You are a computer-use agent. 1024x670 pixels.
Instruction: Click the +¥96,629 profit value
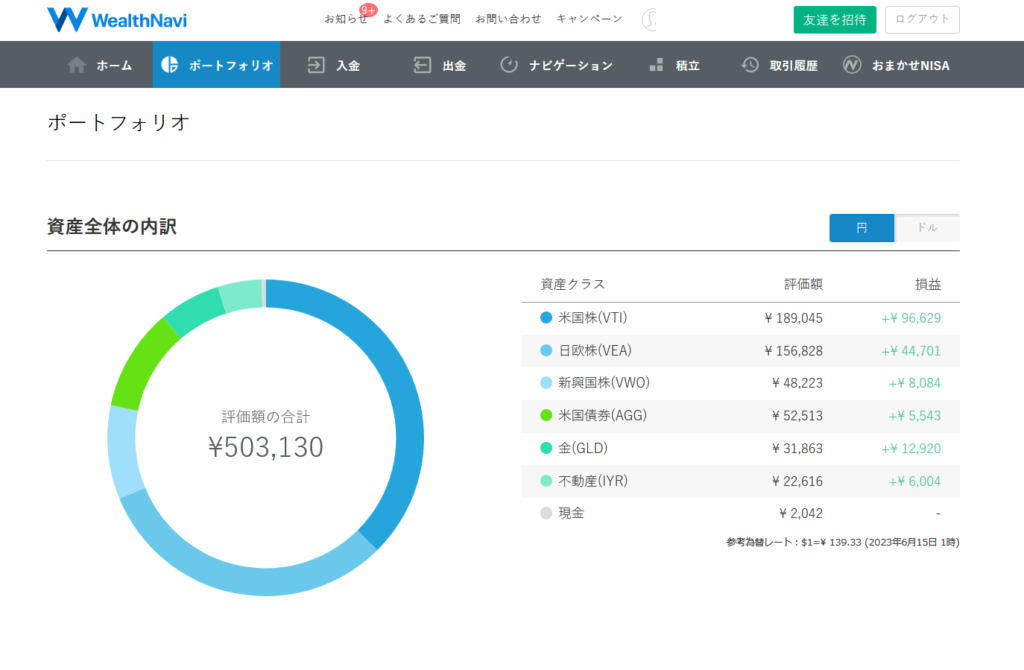coord(911,318)
